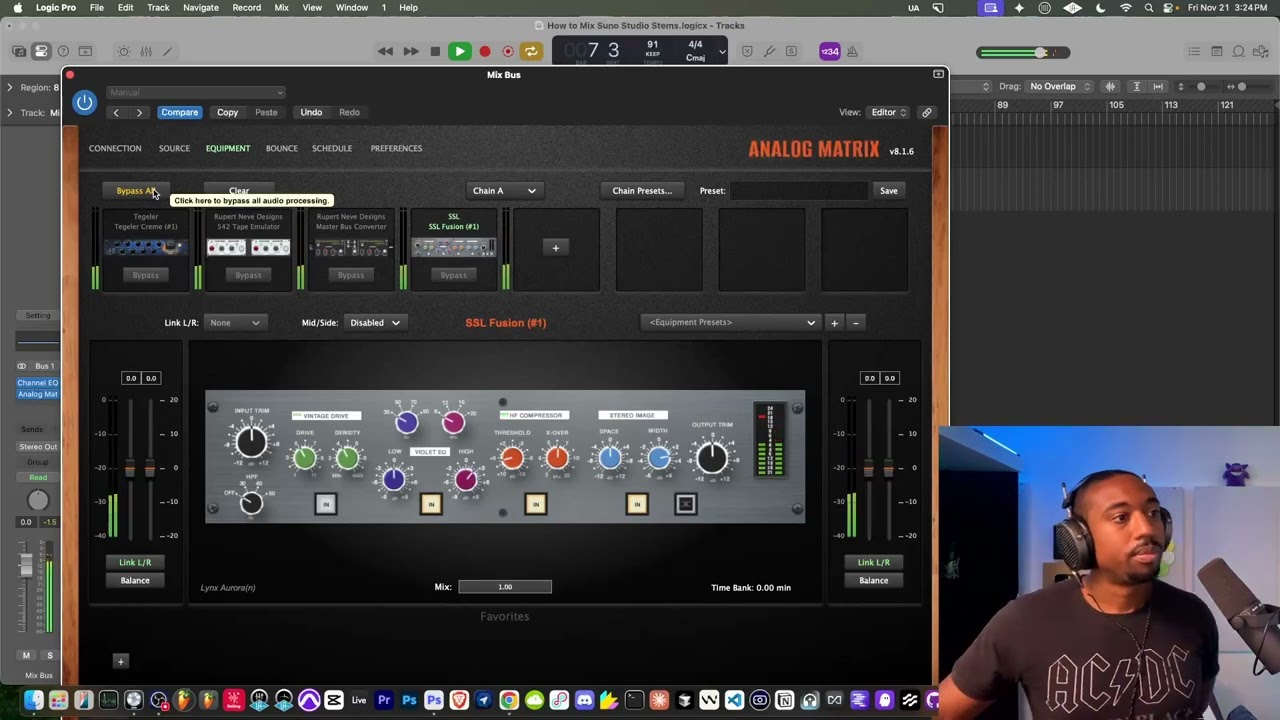Open Quick Help question icon
Viewport: 1280px width, 720px height.
click(x=63, y=51)
